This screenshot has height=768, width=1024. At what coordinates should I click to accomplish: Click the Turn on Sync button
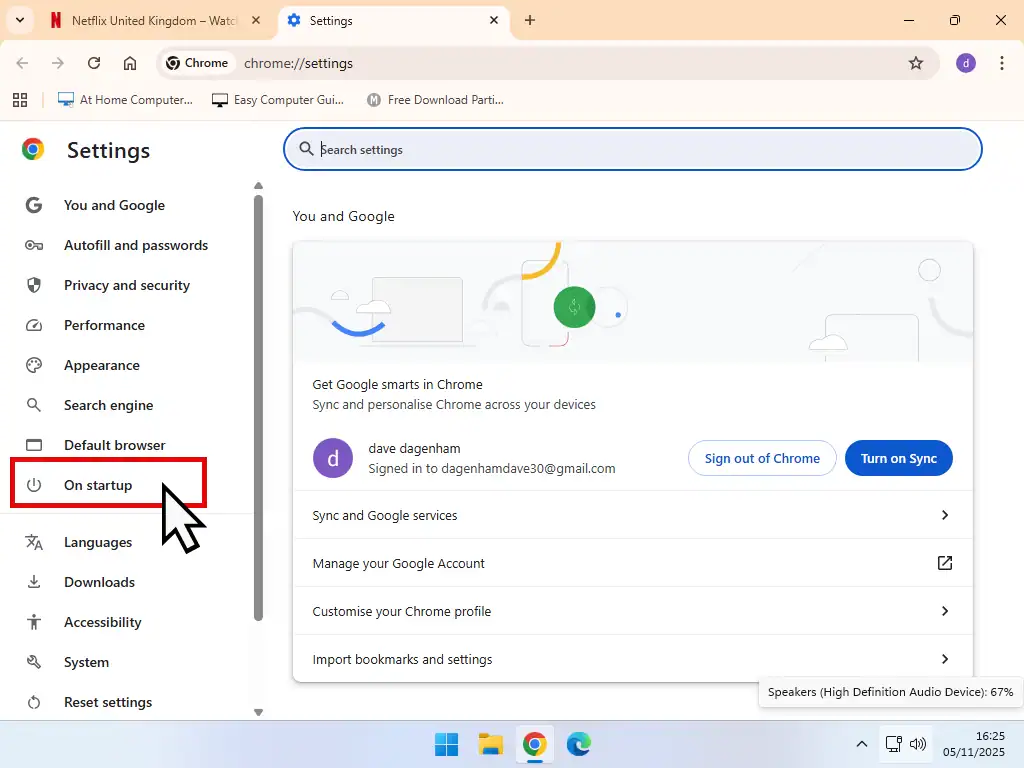coord(898,458)
